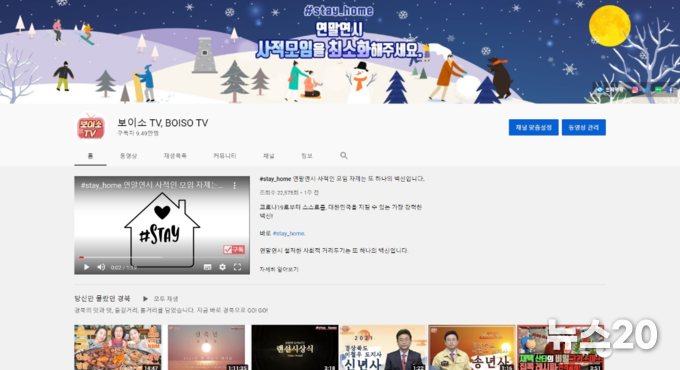Screen dimensions: 680x370
Task: Click the 보이소 TV, BOISO TV channel name
Action: 163,123
